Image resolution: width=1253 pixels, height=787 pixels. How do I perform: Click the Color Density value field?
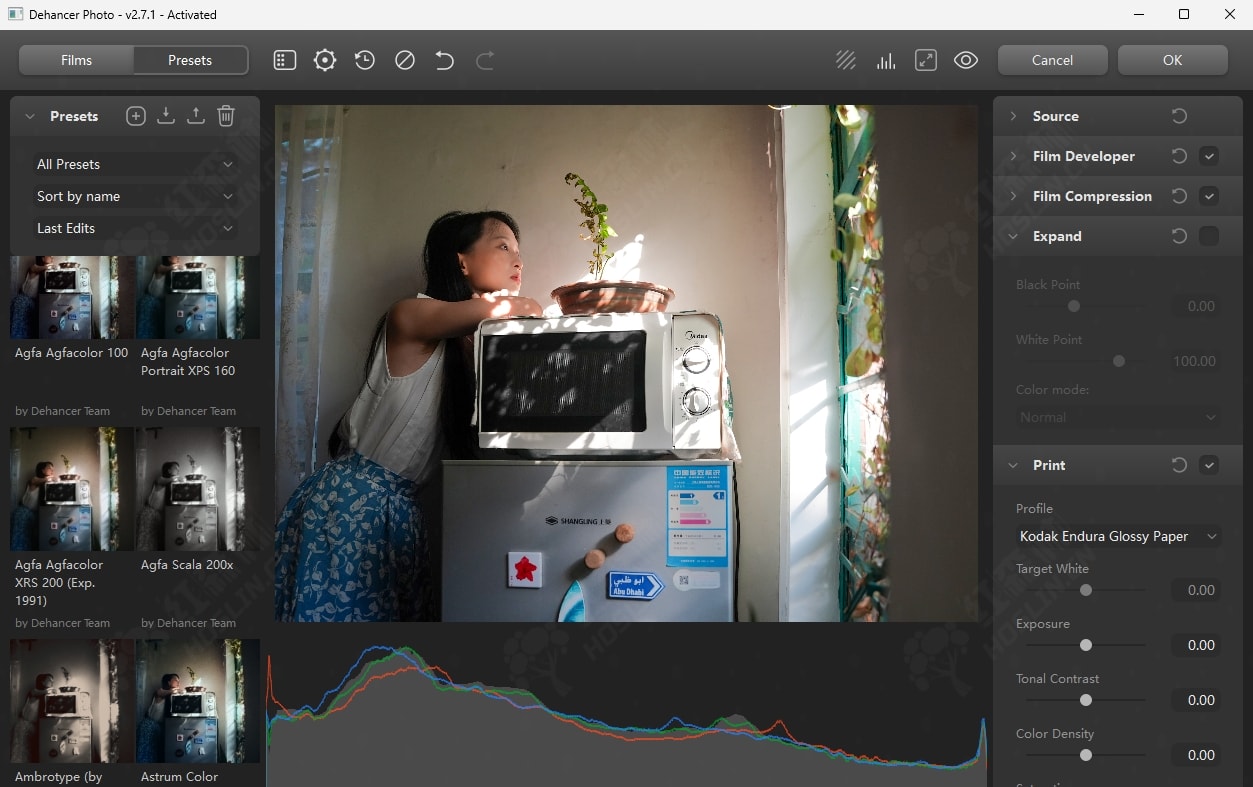point(1196,755)
